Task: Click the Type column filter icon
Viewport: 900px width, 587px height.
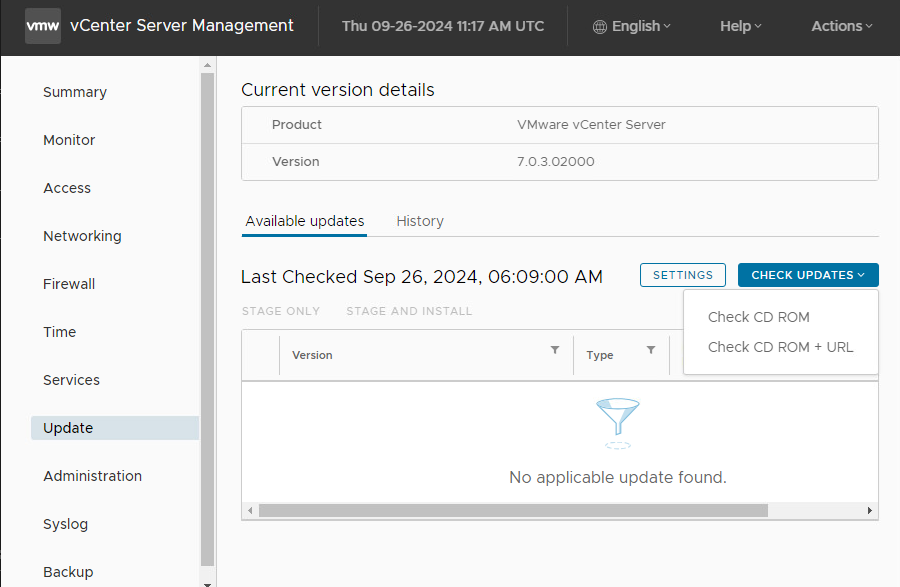Action: [651, 350]
